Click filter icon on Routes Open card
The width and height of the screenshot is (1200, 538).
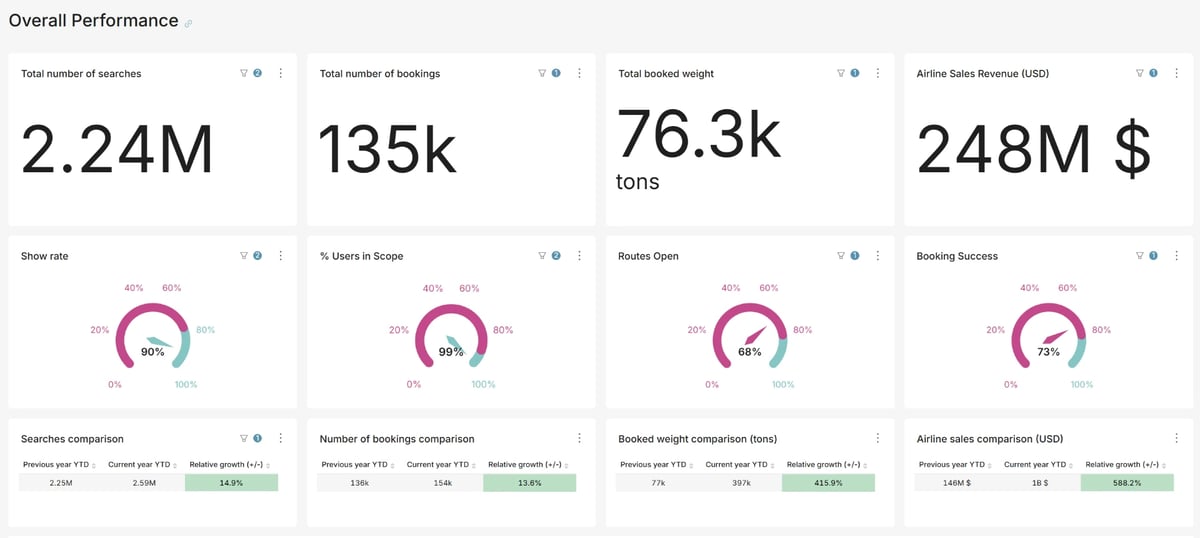840,256
